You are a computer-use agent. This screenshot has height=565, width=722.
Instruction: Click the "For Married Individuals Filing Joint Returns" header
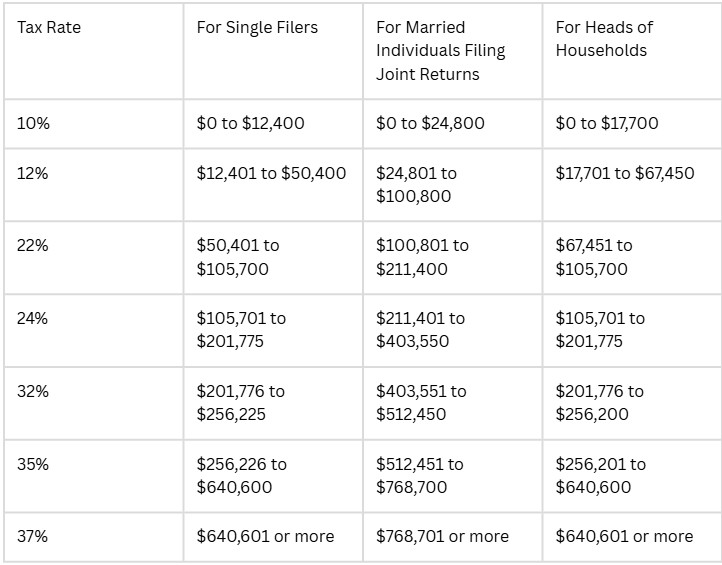point(441,50)
